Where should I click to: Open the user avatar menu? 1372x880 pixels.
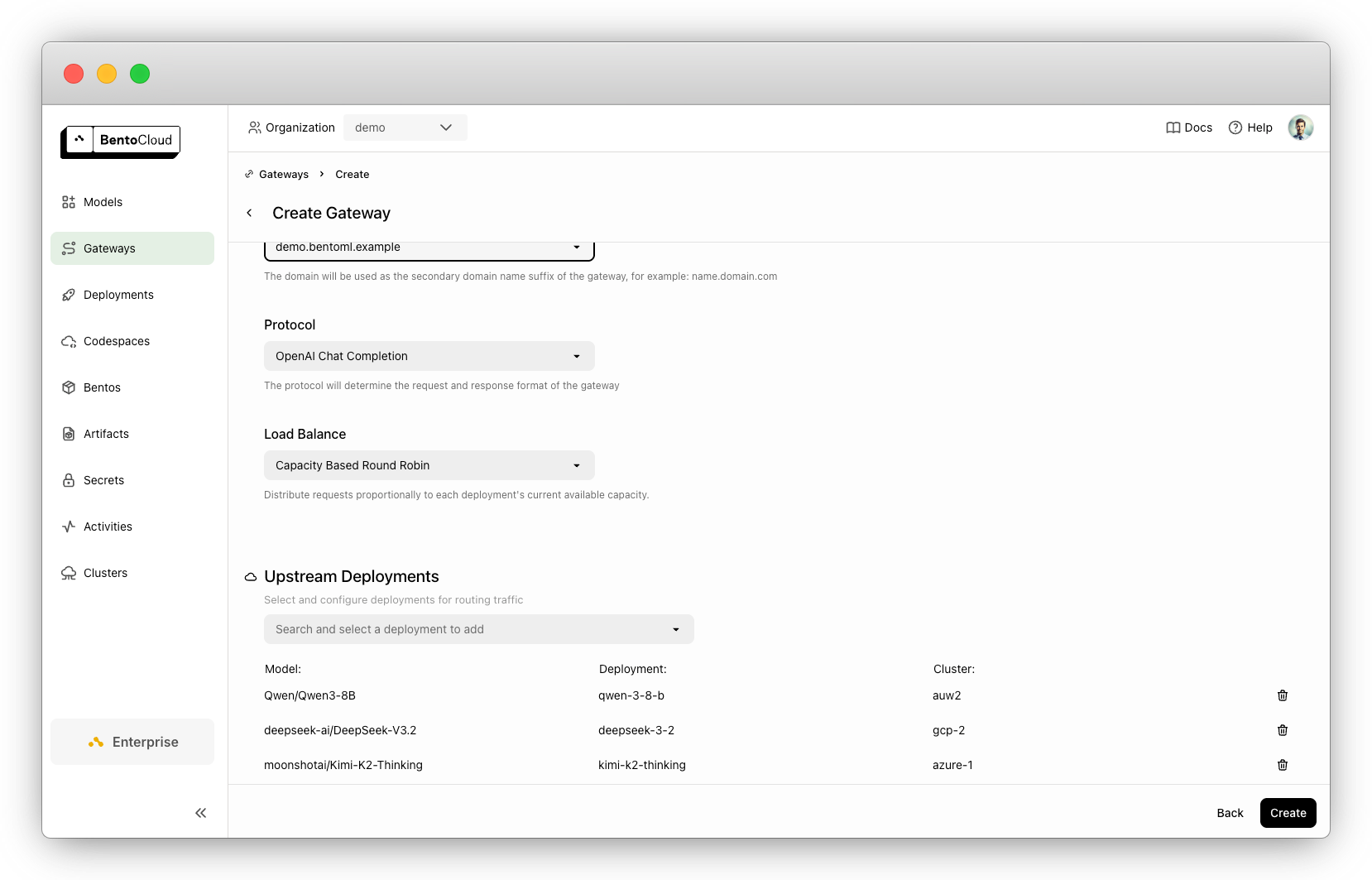point(1301,127)
